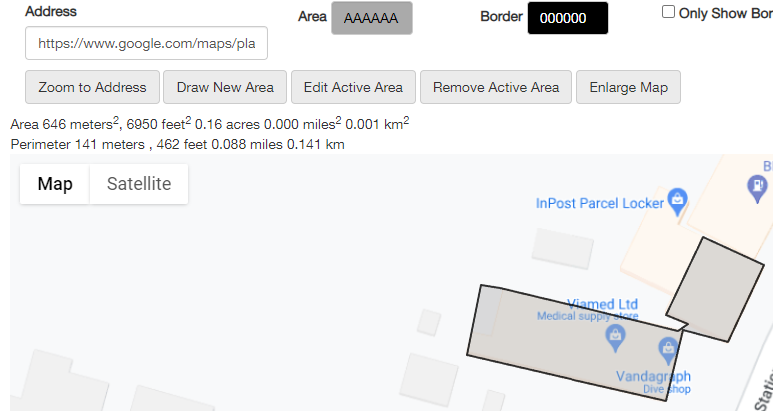Click the Draw New Area button
773x411 pixels.
[x=225, y=87]
